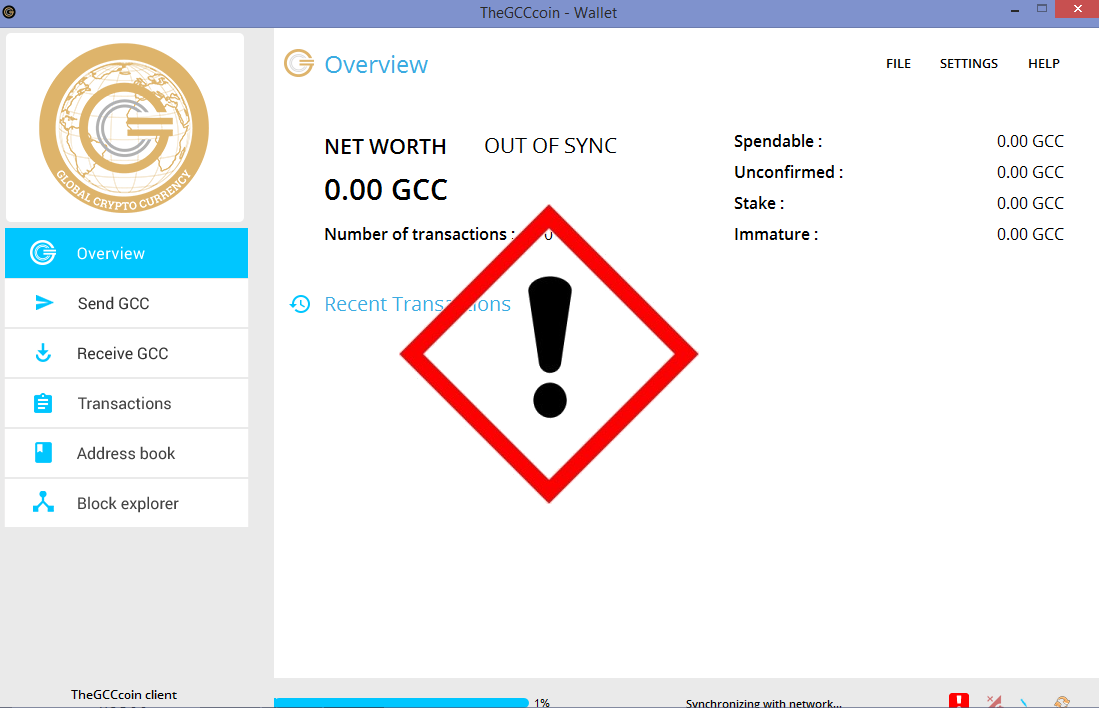Open the Address book page
This screenshot has width=1099, height=708.
(126, 454)
